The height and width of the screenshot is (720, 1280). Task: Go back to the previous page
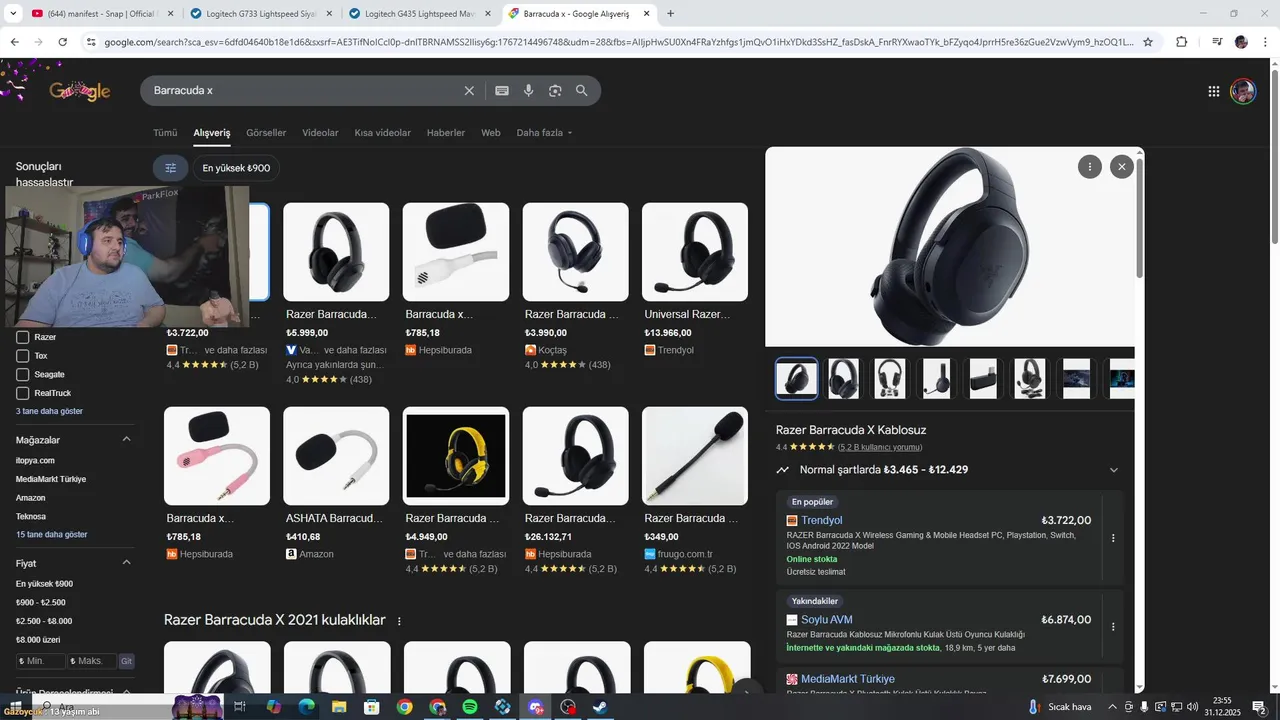[x=14, y=42]
